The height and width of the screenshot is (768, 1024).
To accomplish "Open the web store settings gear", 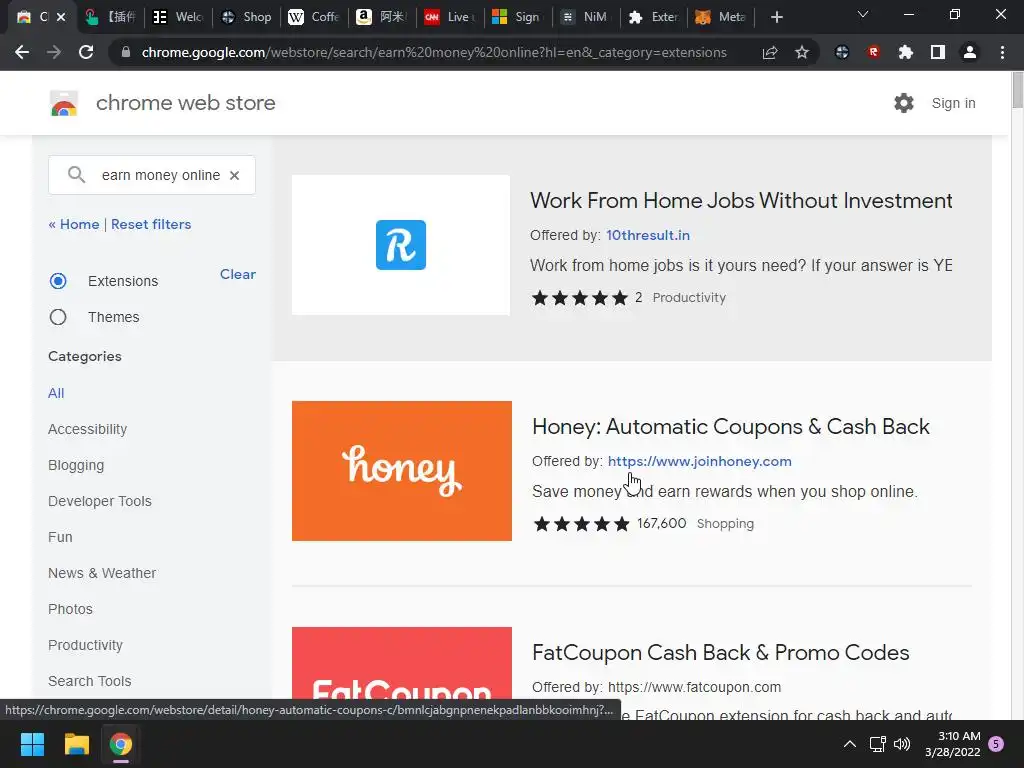I will (904, 103).
